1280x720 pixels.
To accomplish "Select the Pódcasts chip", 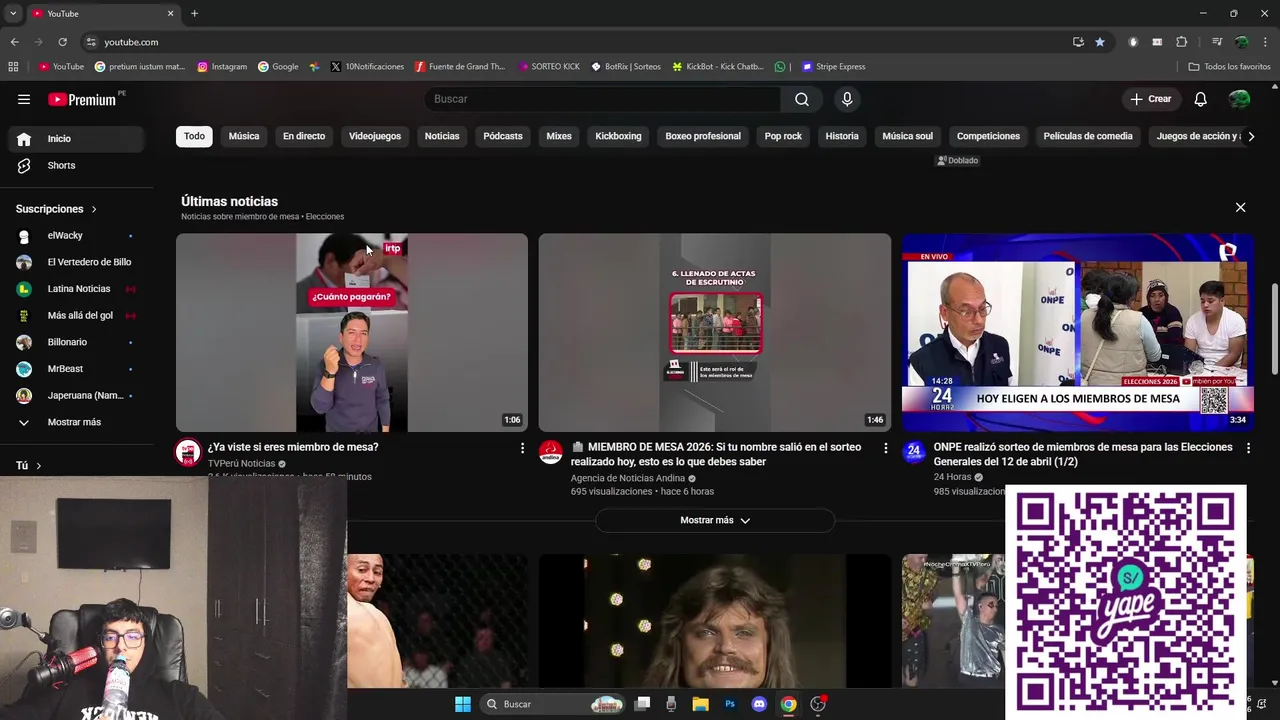I will [503, 136].
